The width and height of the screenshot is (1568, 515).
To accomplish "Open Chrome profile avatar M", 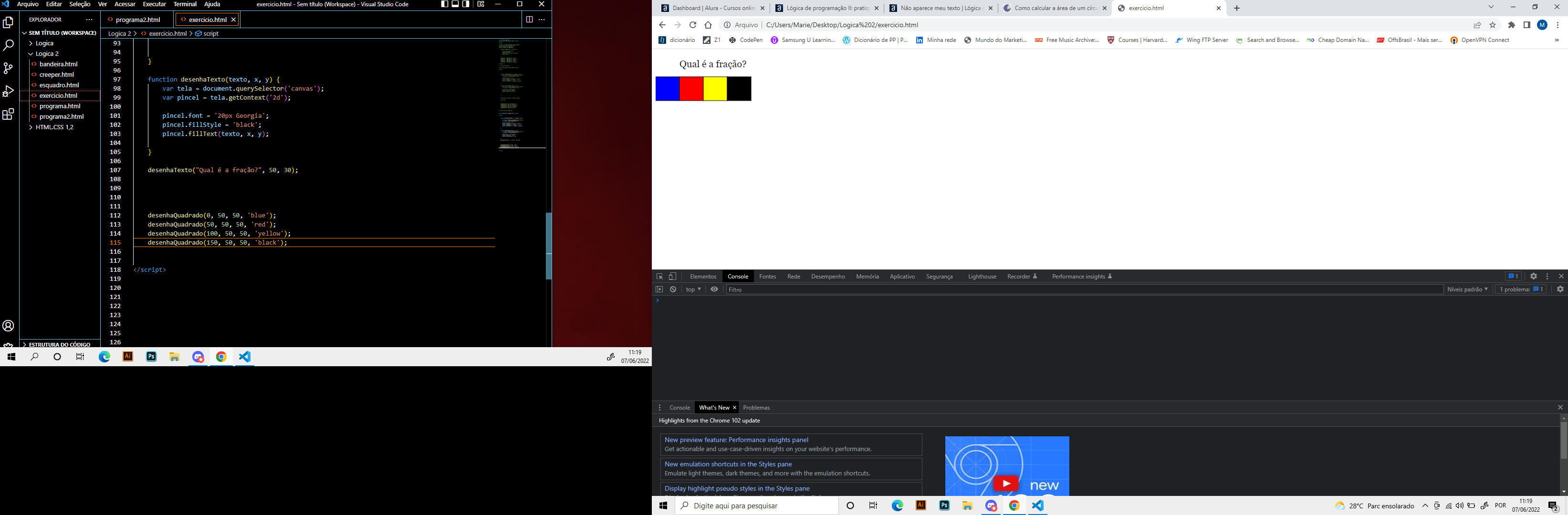I will point(1542,25).
